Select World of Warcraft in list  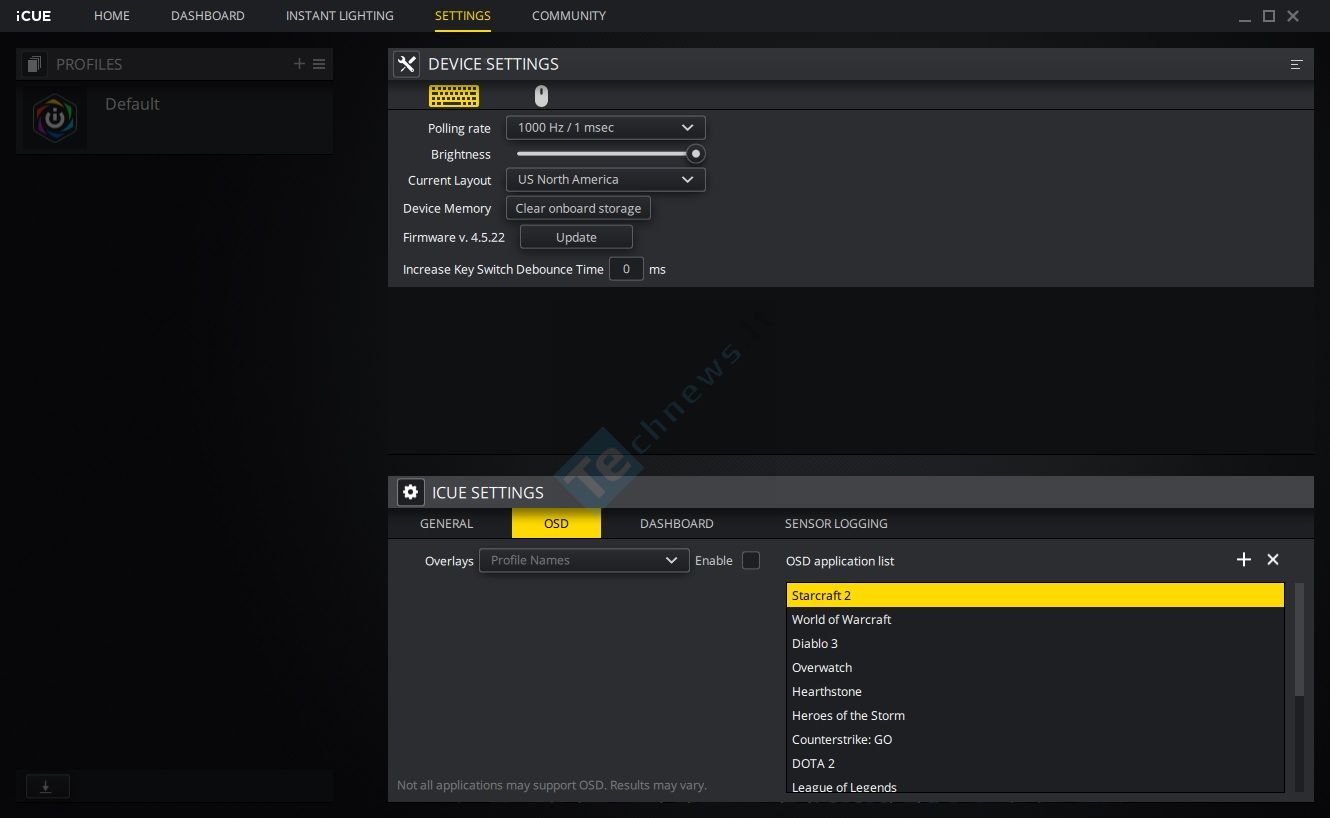(x=1035, y=619)
